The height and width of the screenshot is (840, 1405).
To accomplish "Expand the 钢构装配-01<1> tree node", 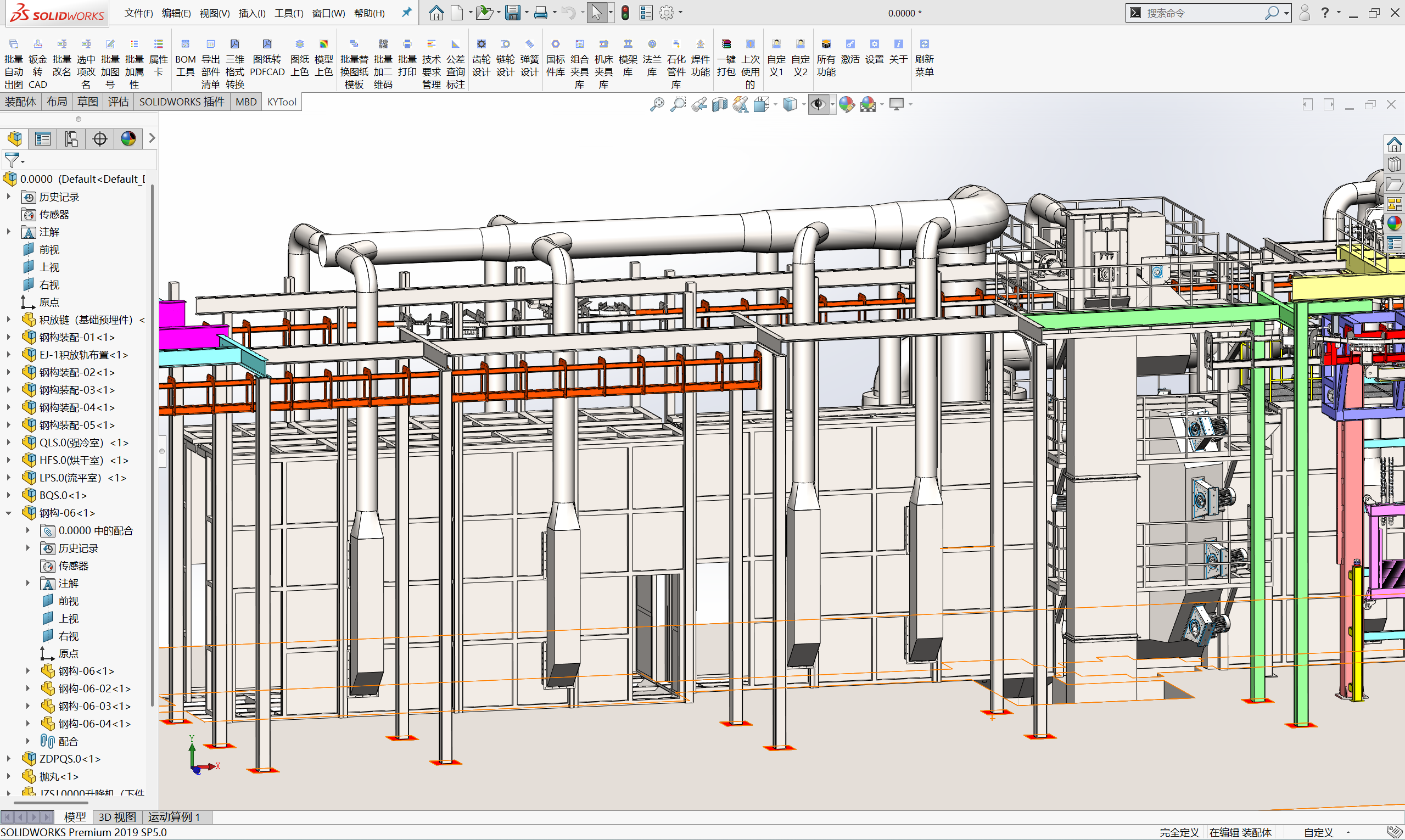I will pyautogui.click(x=8, y=337).
